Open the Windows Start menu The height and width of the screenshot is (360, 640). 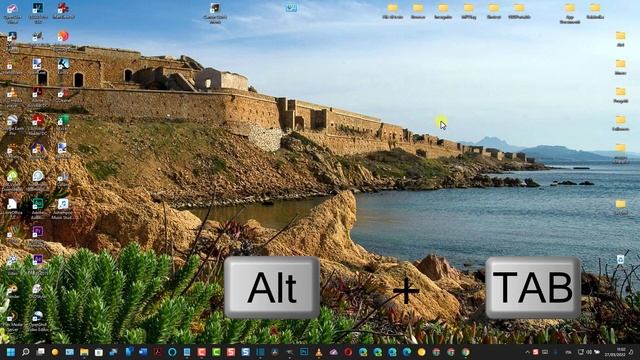point(11,352)
